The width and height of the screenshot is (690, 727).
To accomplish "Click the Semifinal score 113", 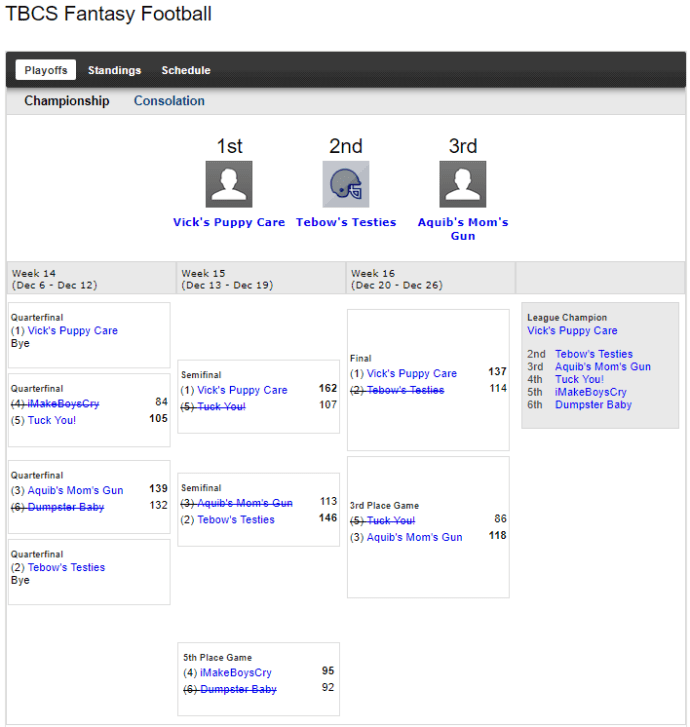I will pyautogui.click(x=328, y=501).
